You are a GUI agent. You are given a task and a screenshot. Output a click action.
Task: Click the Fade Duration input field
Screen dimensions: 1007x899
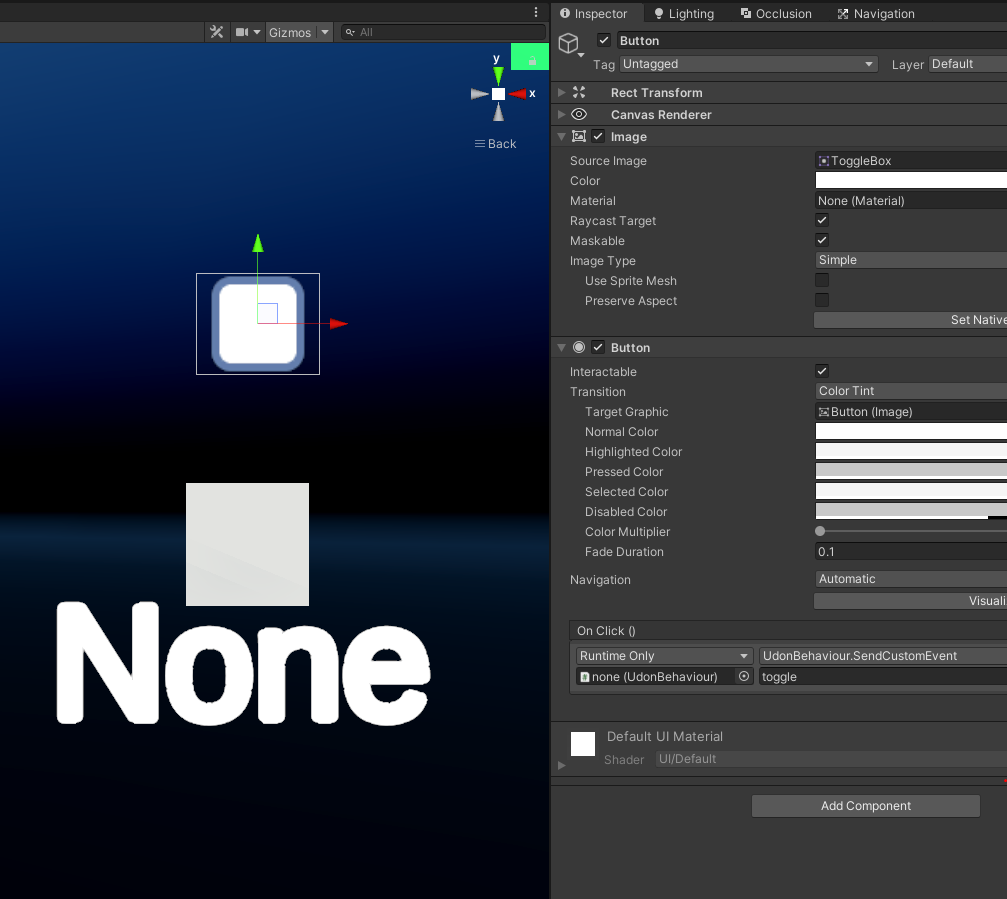(x=911, y=552)
